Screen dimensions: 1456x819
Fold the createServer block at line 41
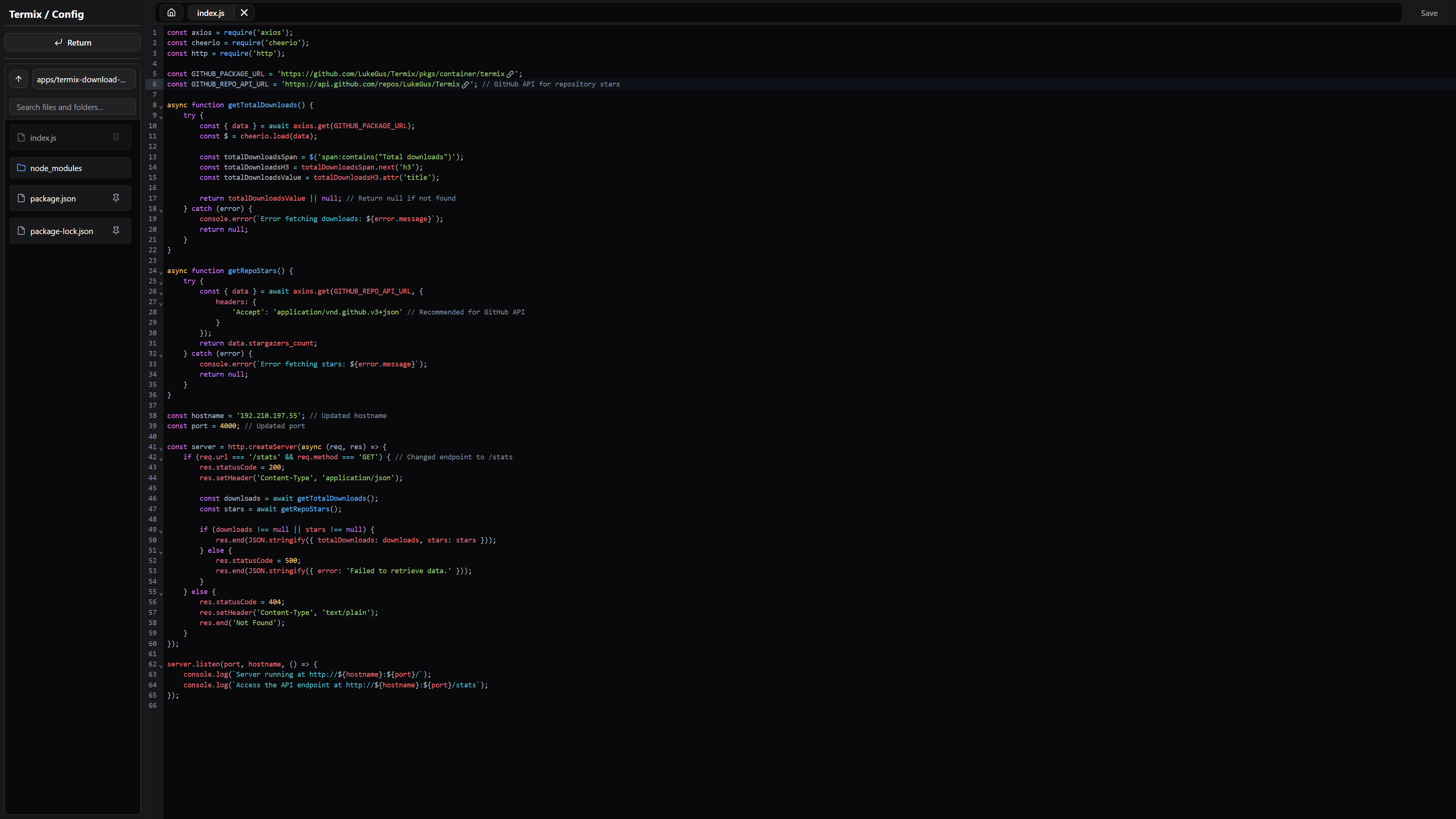tap(161, 449)
